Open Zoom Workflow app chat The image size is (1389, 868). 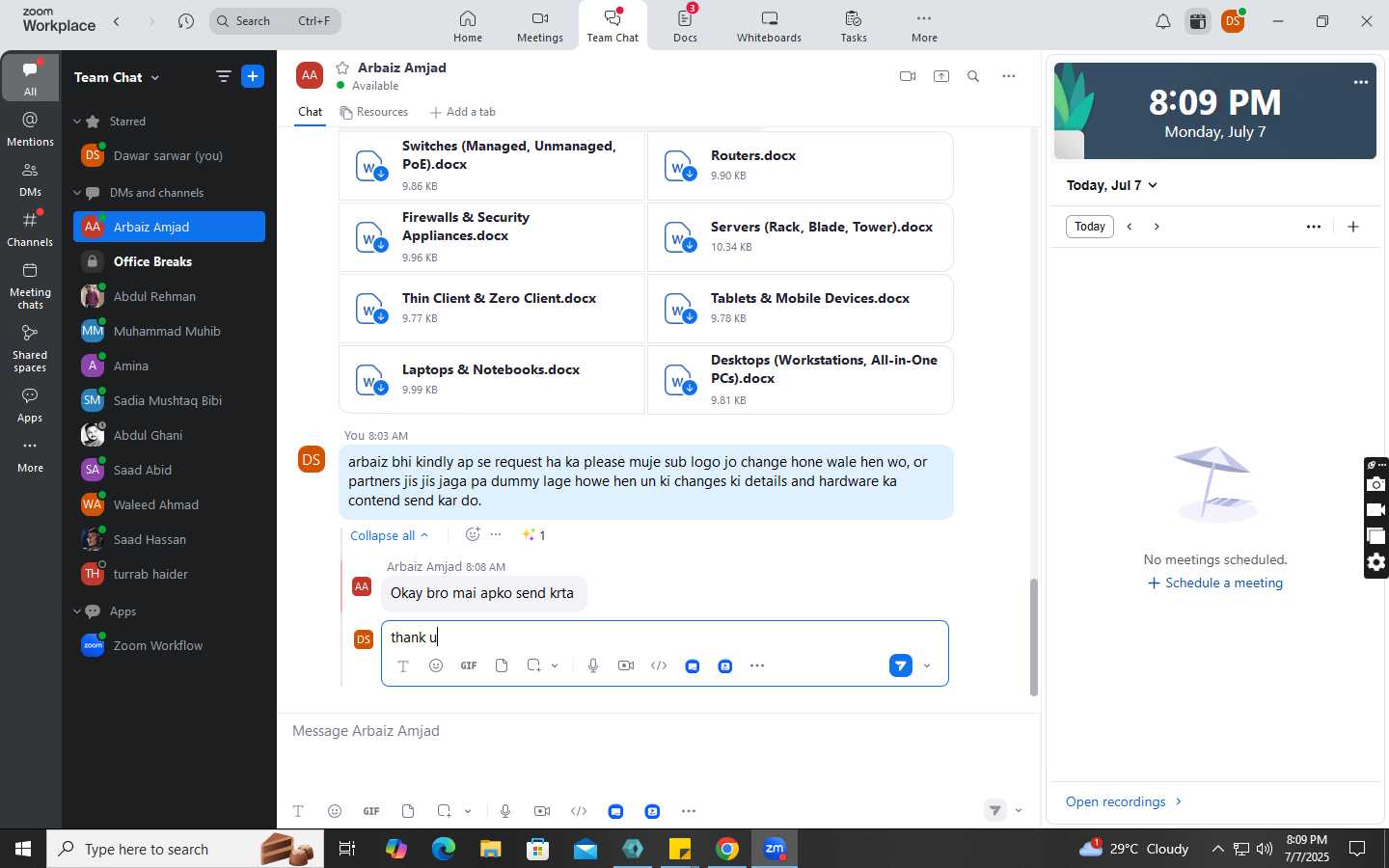170,645
